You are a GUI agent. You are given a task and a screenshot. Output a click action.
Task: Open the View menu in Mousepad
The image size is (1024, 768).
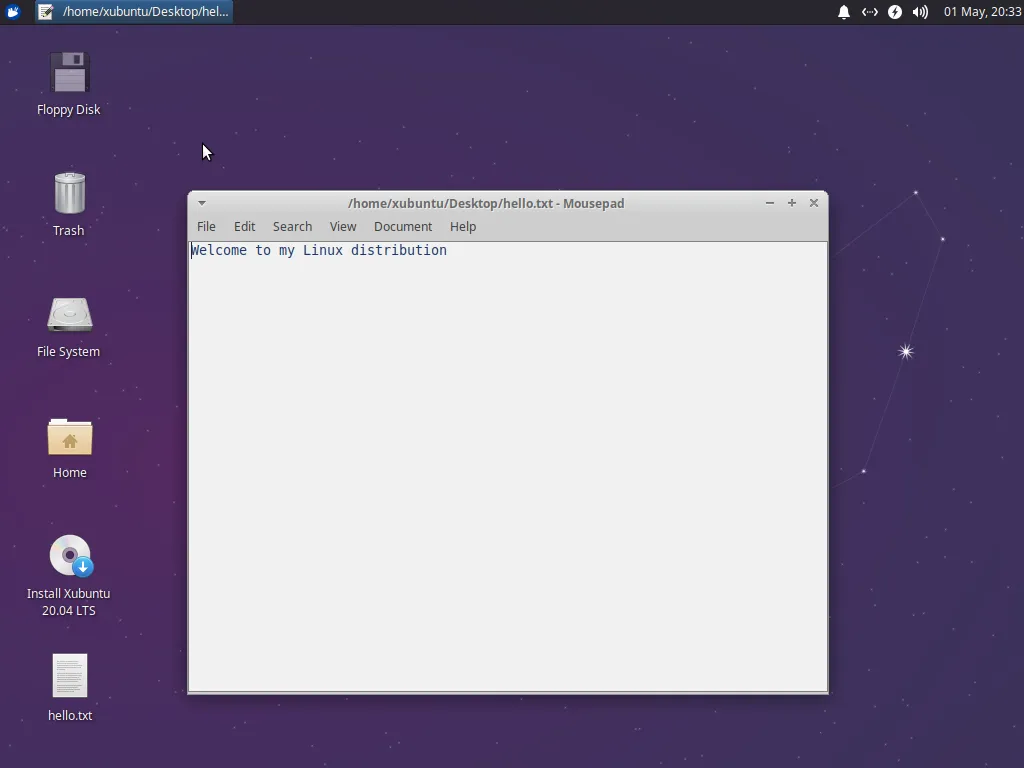pos(343,227)
